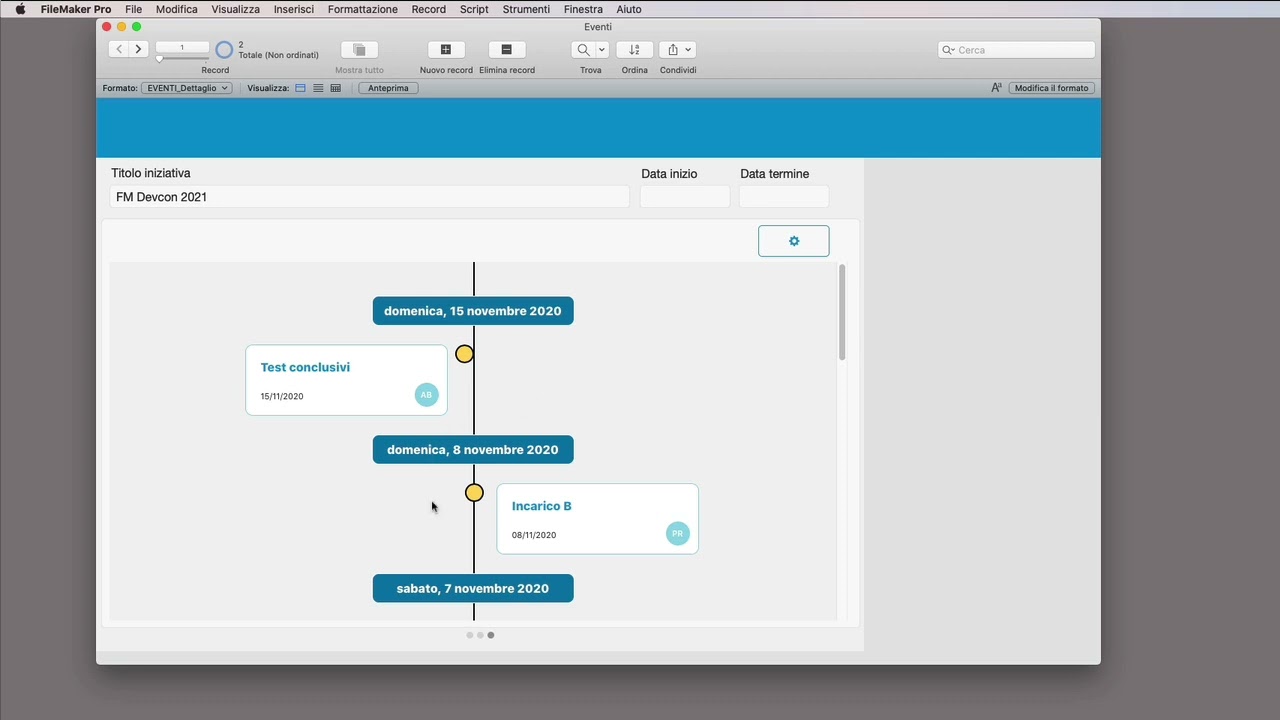Click the record number field
The width and height of the screenshot is (1280, 720).
182,47
